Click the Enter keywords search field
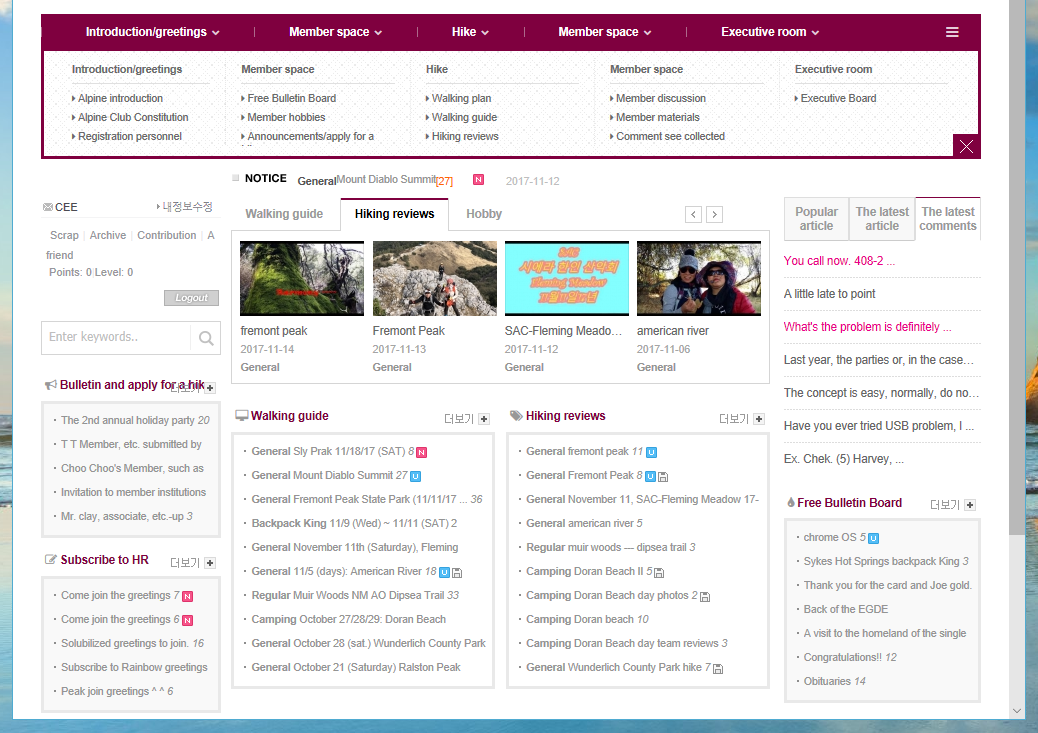This screenshot has height=733, width=1038. [116, 337]
